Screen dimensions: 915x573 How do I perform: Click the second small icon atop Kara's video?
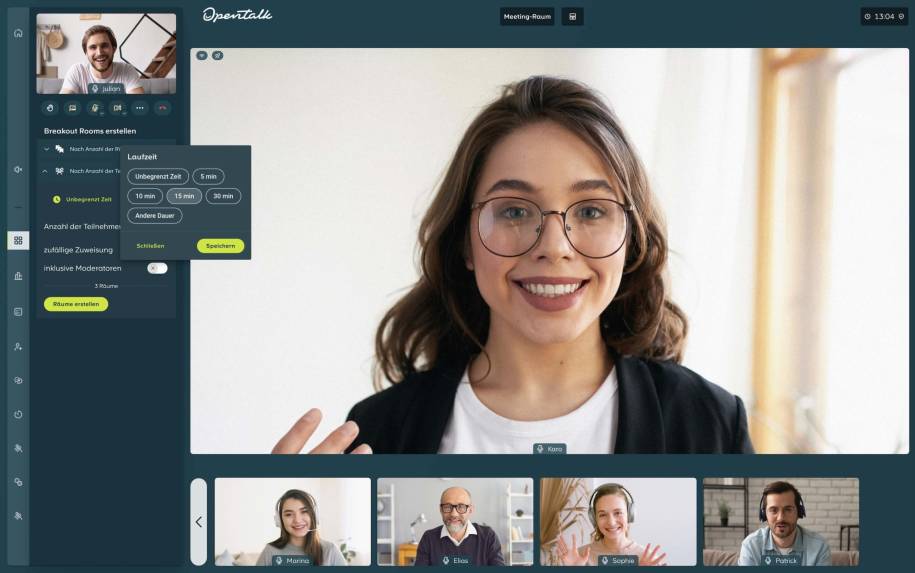click(218, 55)
